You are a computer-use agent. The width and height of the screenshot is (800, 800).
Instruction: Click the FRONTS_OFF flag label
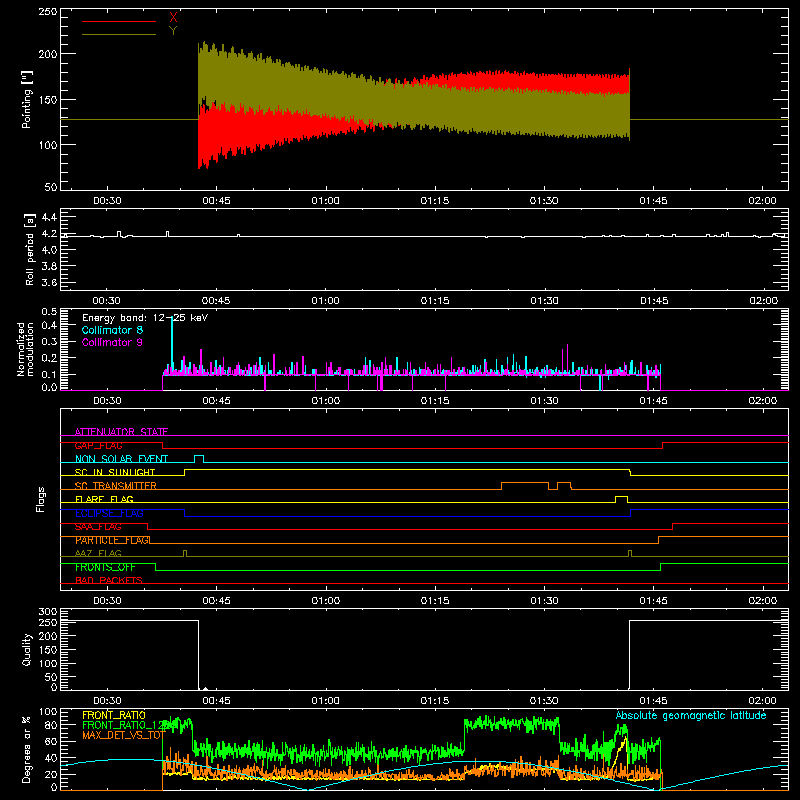point(105,567)
